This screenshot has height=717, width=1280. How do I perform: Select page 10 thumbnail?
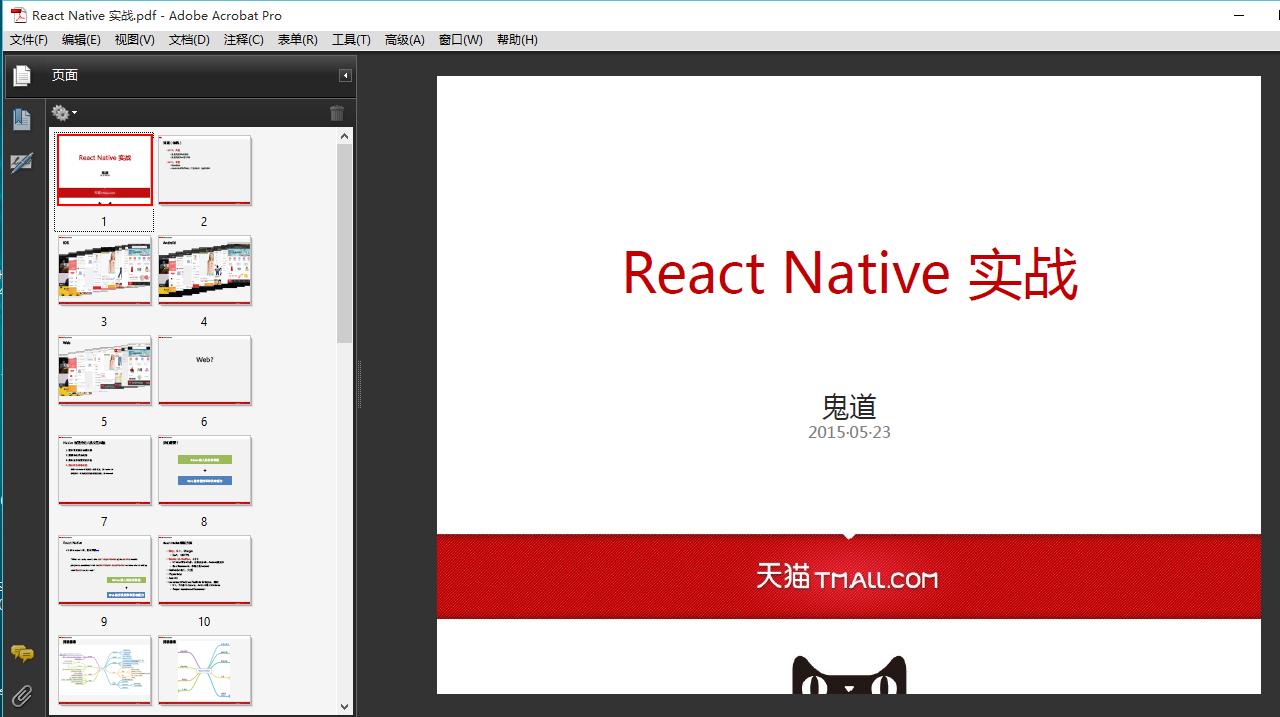[204, 570]
